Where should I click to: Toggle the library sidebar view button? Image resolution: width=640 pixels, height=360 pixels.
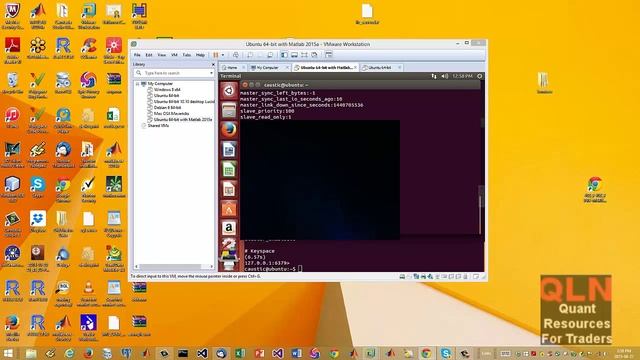click(x=284, y=55)
